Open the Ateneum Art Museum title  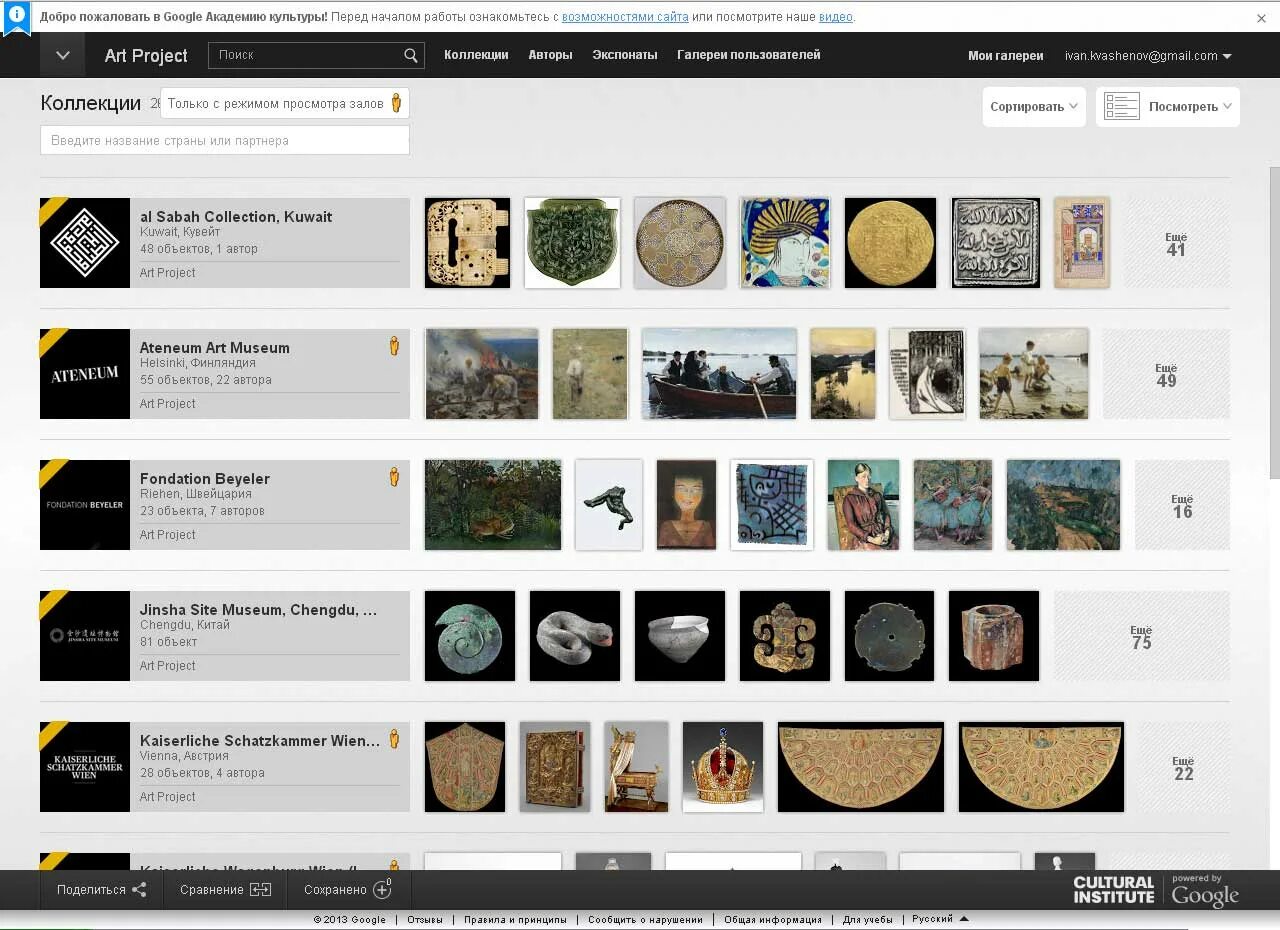[x=215, y=347]
